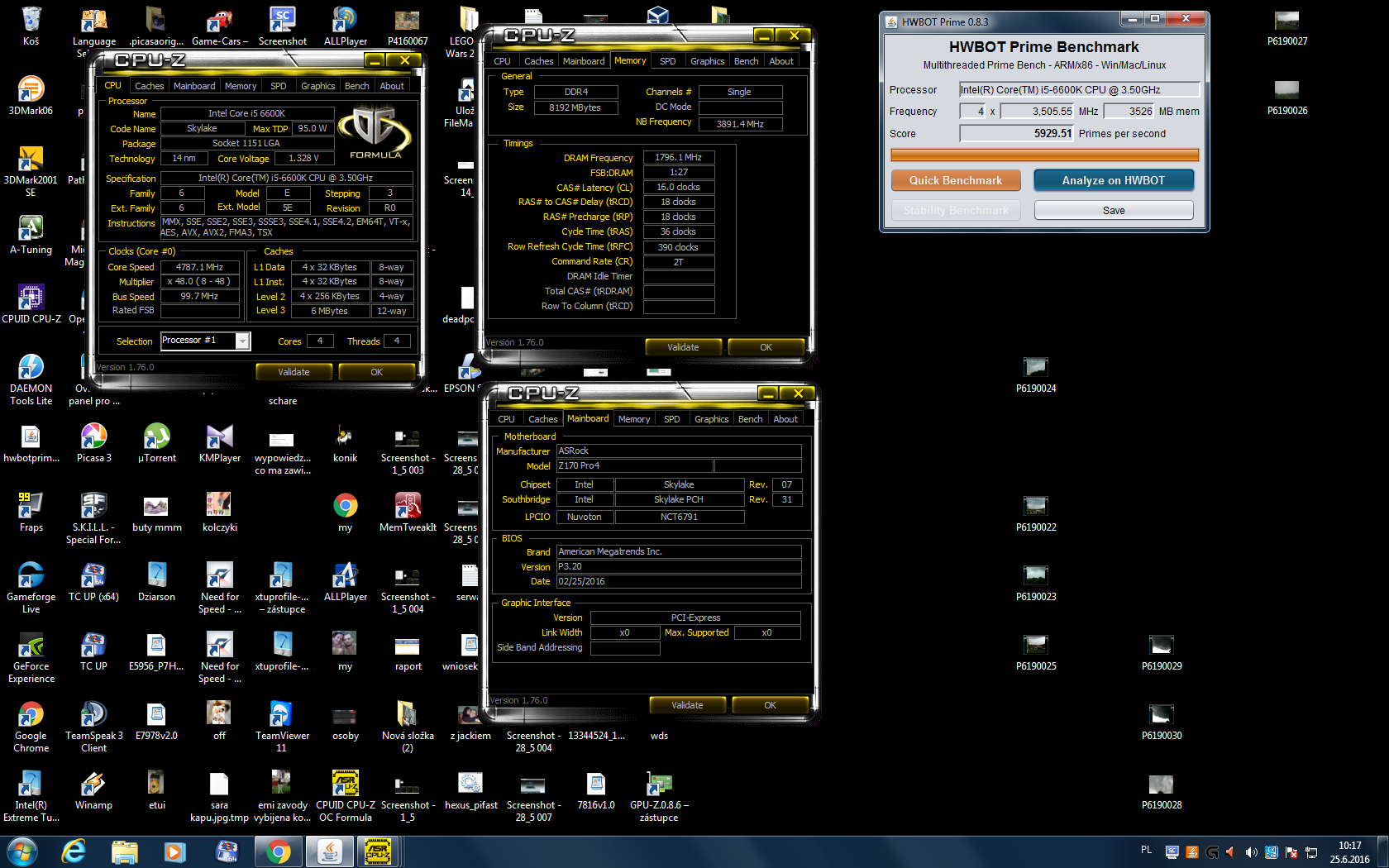Open the Google Chrome desktop icon
The width and height of the screenshot is (1389, 868).
coord(31,727)
